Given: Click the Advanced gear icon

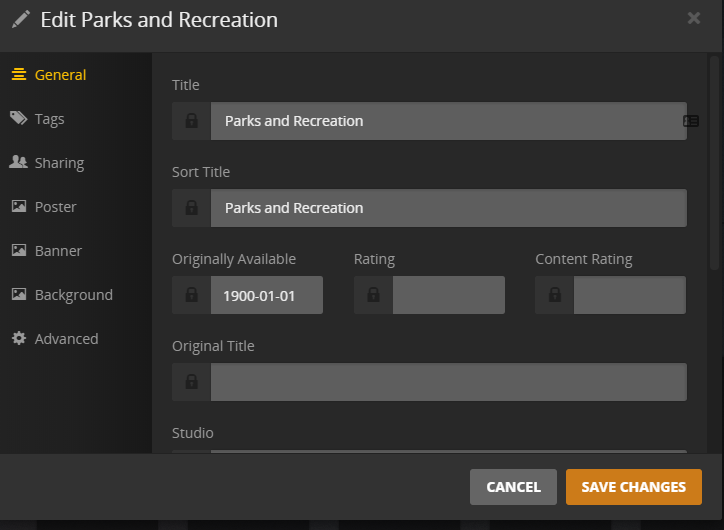Looking at the screenshot, I should click(19, 339).
